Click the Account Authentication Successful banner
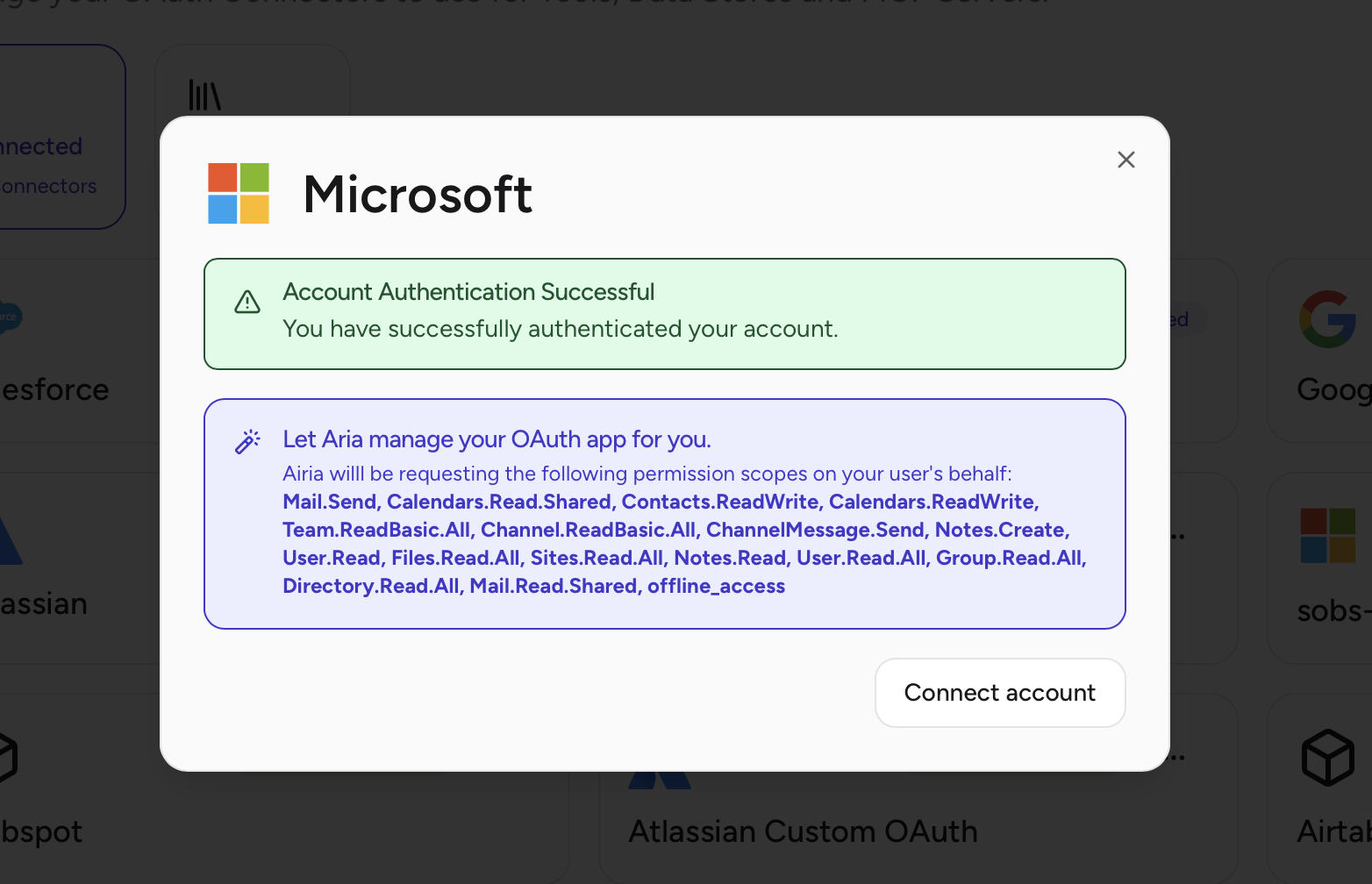This screenshot has height=884, width=1372. click(664, 313)
